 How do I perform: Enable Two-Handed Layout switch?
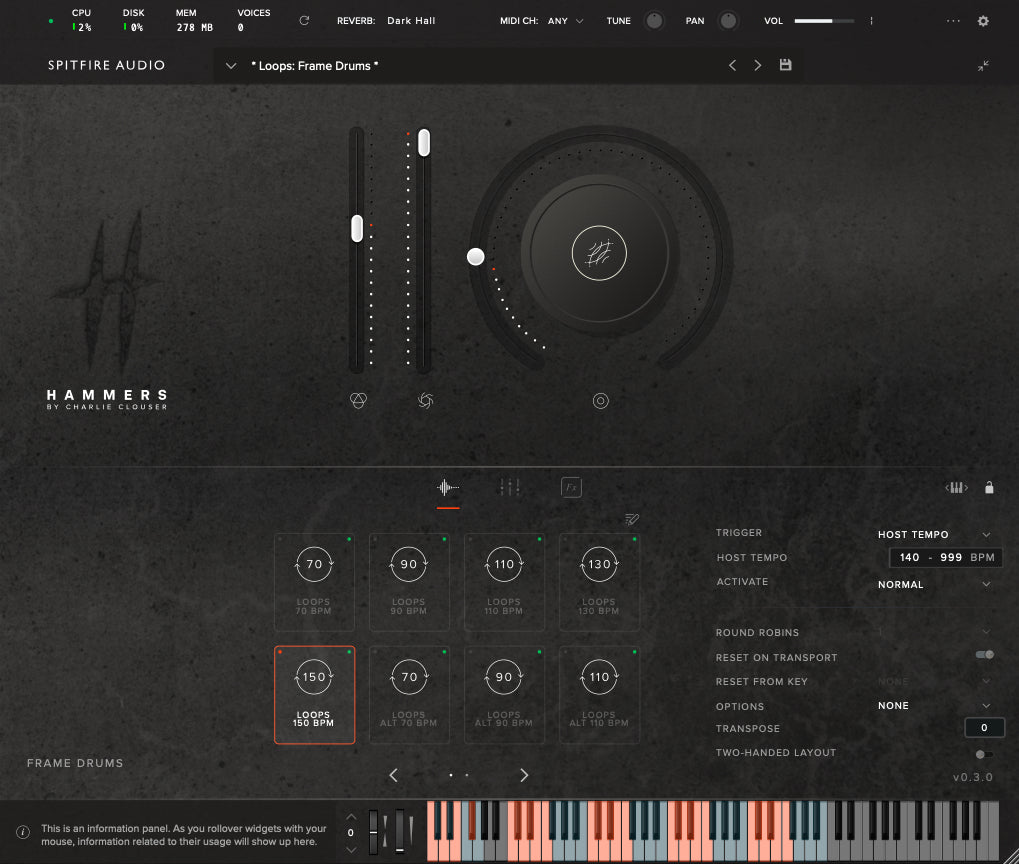point(984,754)
